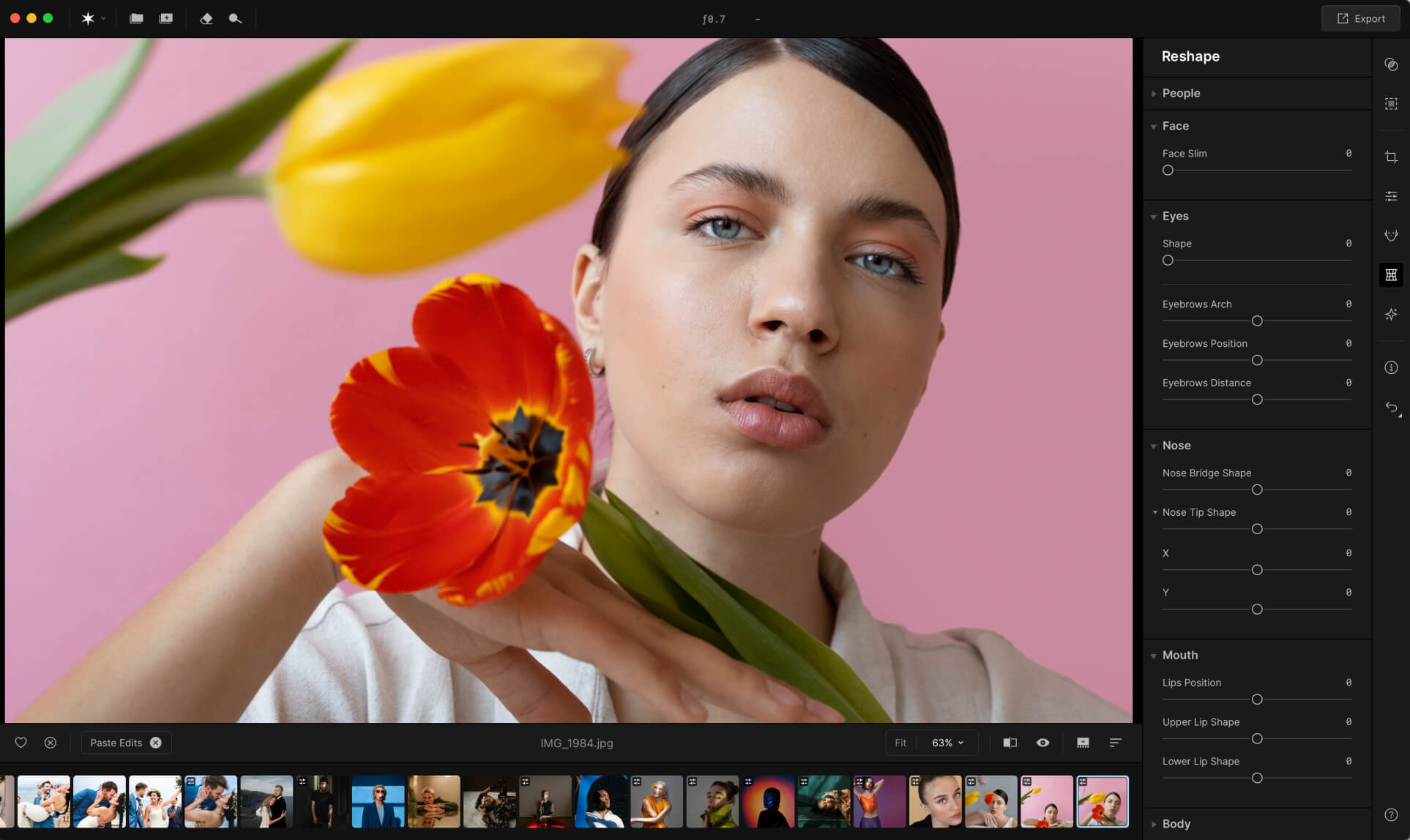Open the sort order icon

1115,743
